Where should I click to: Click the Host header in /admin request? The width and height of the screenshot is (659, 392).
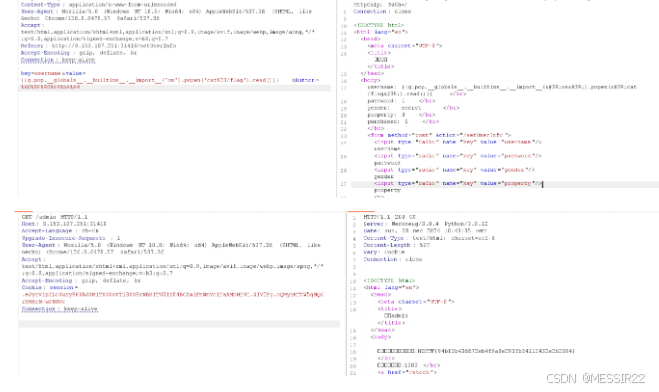pos(64,224)
